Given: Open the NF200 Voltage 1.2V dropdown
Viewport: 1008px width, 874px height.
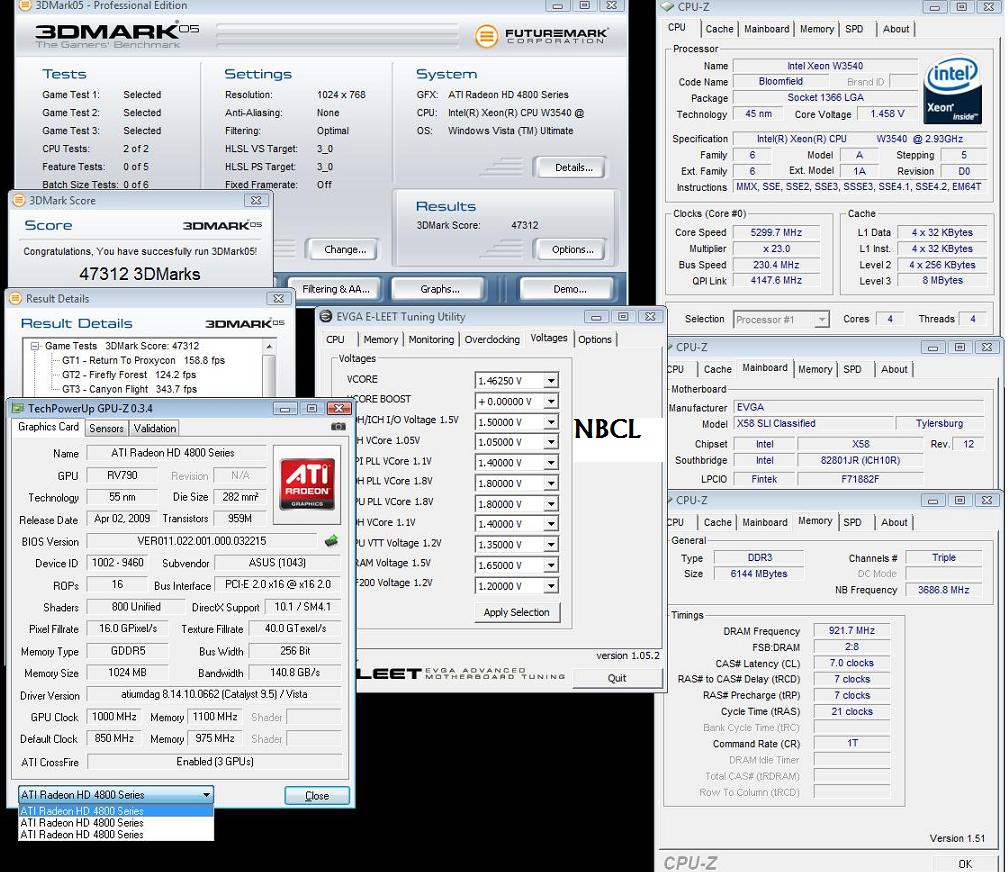Looking at the screenshot, I should coord(551,586).
